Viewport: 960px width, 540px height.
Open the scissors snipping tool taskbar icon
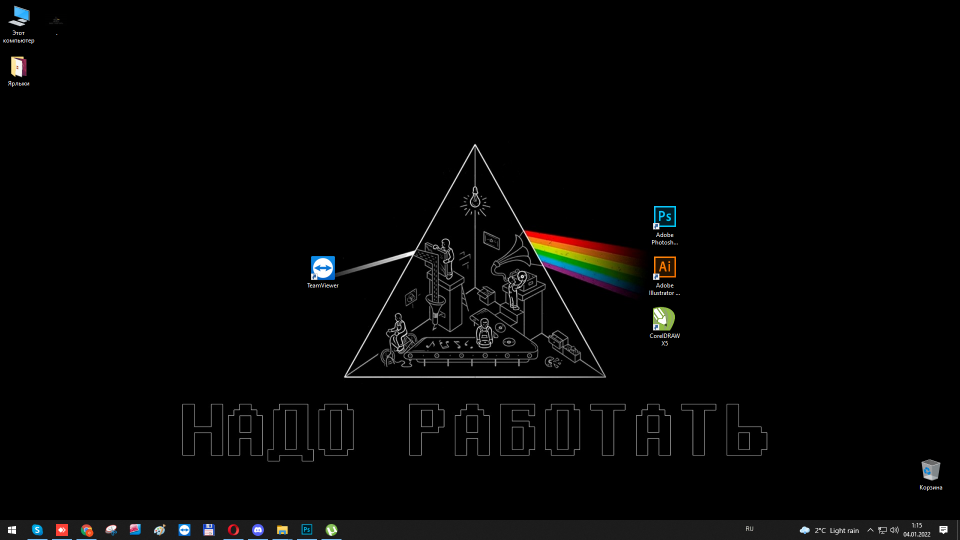[x=111, y=530]
